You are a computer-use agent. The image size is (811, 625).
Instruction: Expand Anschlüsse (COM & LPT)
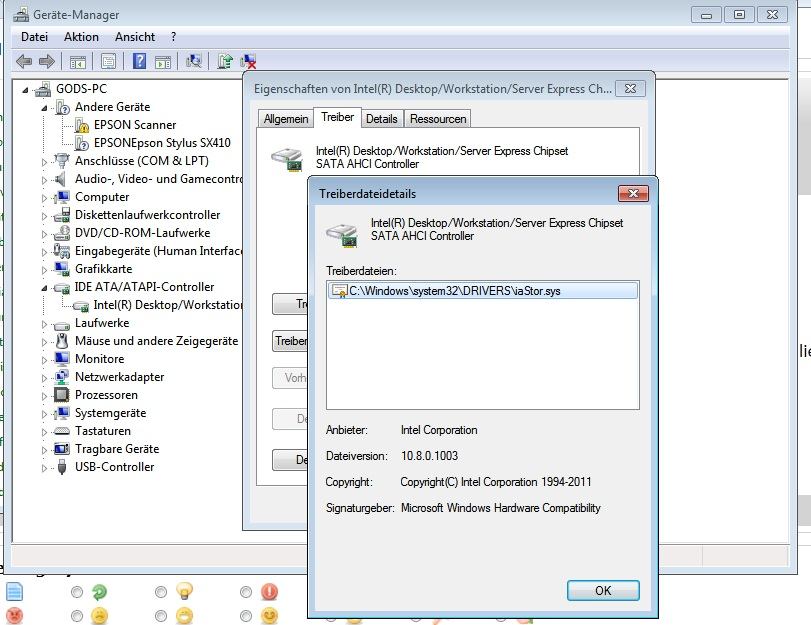[x=44, y=162]
